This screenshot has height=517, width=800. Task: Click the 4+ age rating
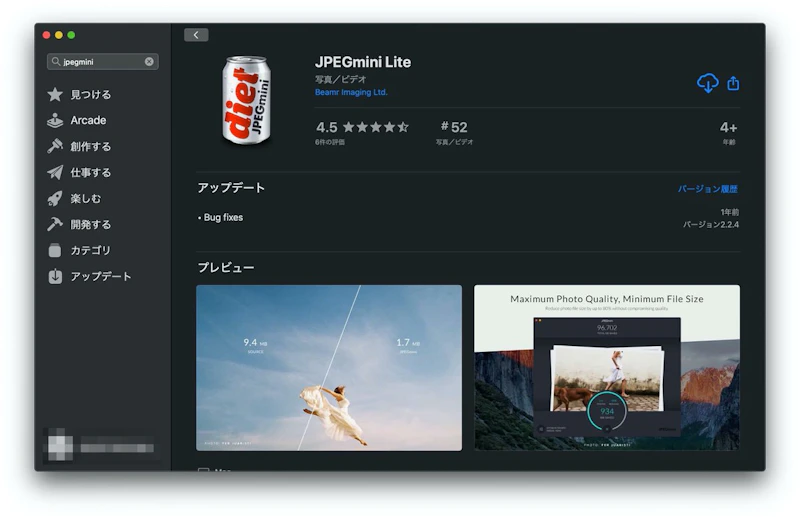[729, 128]
